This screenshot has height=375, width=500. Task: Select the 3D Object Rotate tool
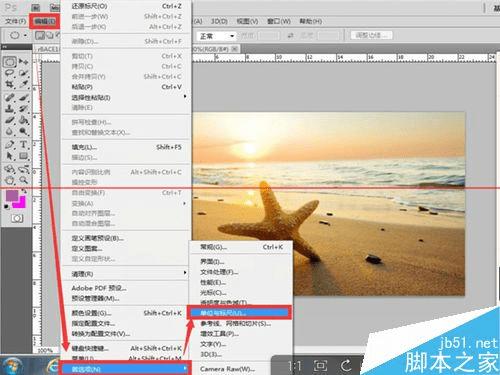tap(10, 169)
